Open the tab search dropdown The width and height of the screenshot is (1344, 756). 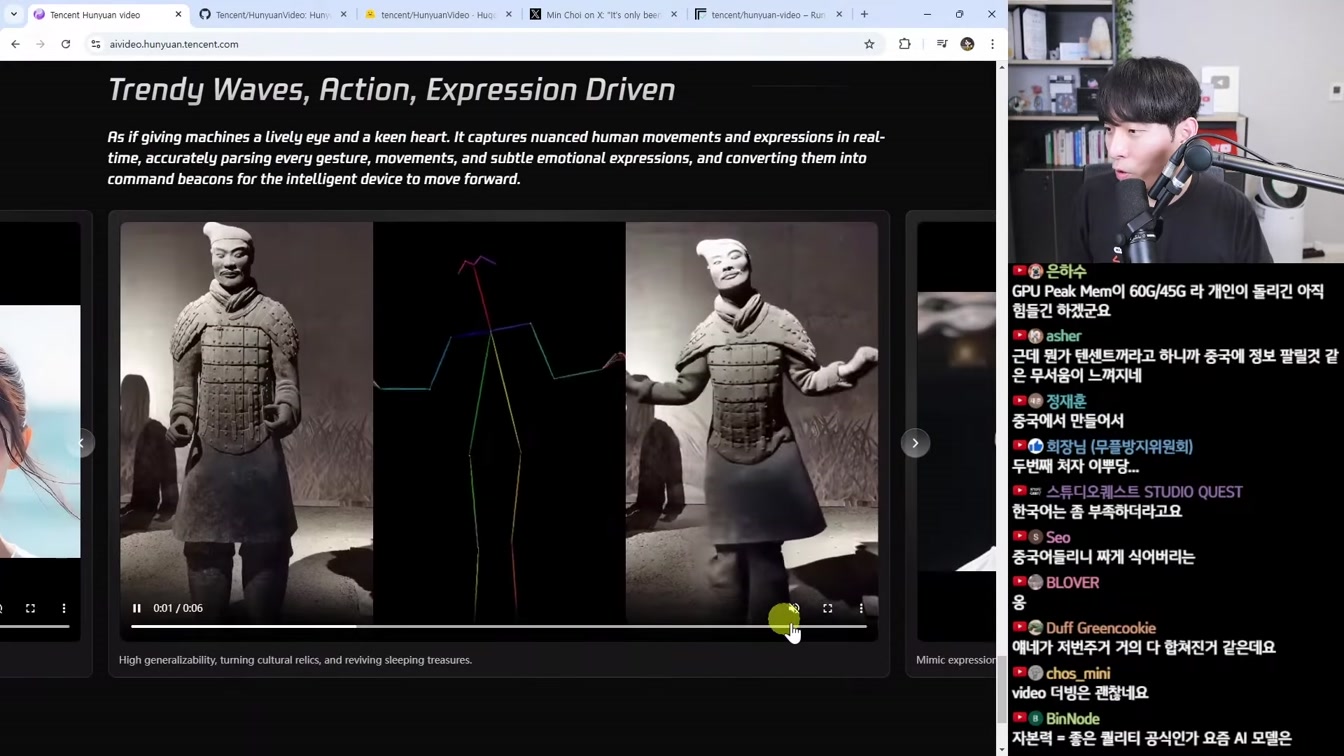(13, 15)
